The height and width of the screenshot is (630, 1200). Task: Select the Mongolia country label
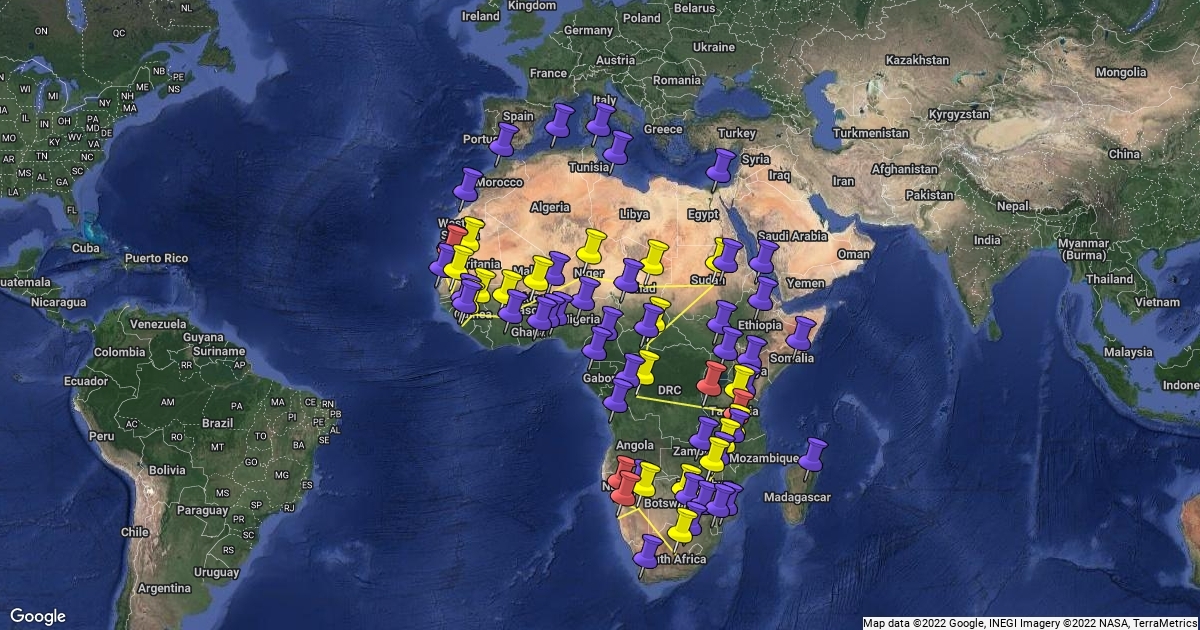point(1121,72)
